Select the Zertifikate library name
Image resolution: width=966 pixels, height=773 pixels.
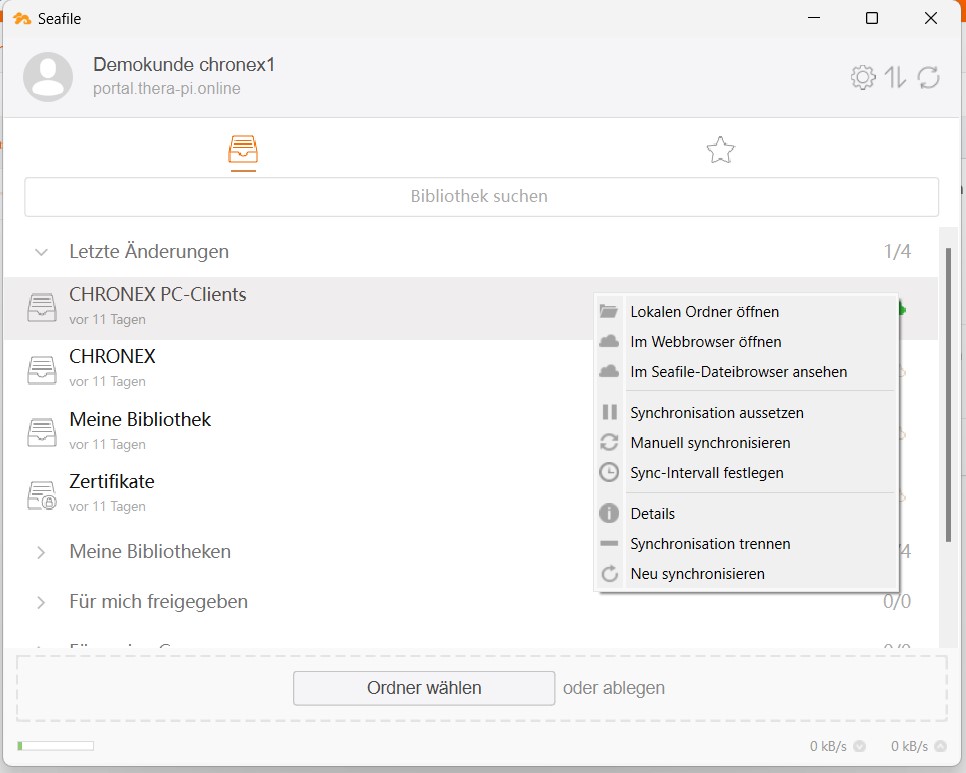pos(112,482)
